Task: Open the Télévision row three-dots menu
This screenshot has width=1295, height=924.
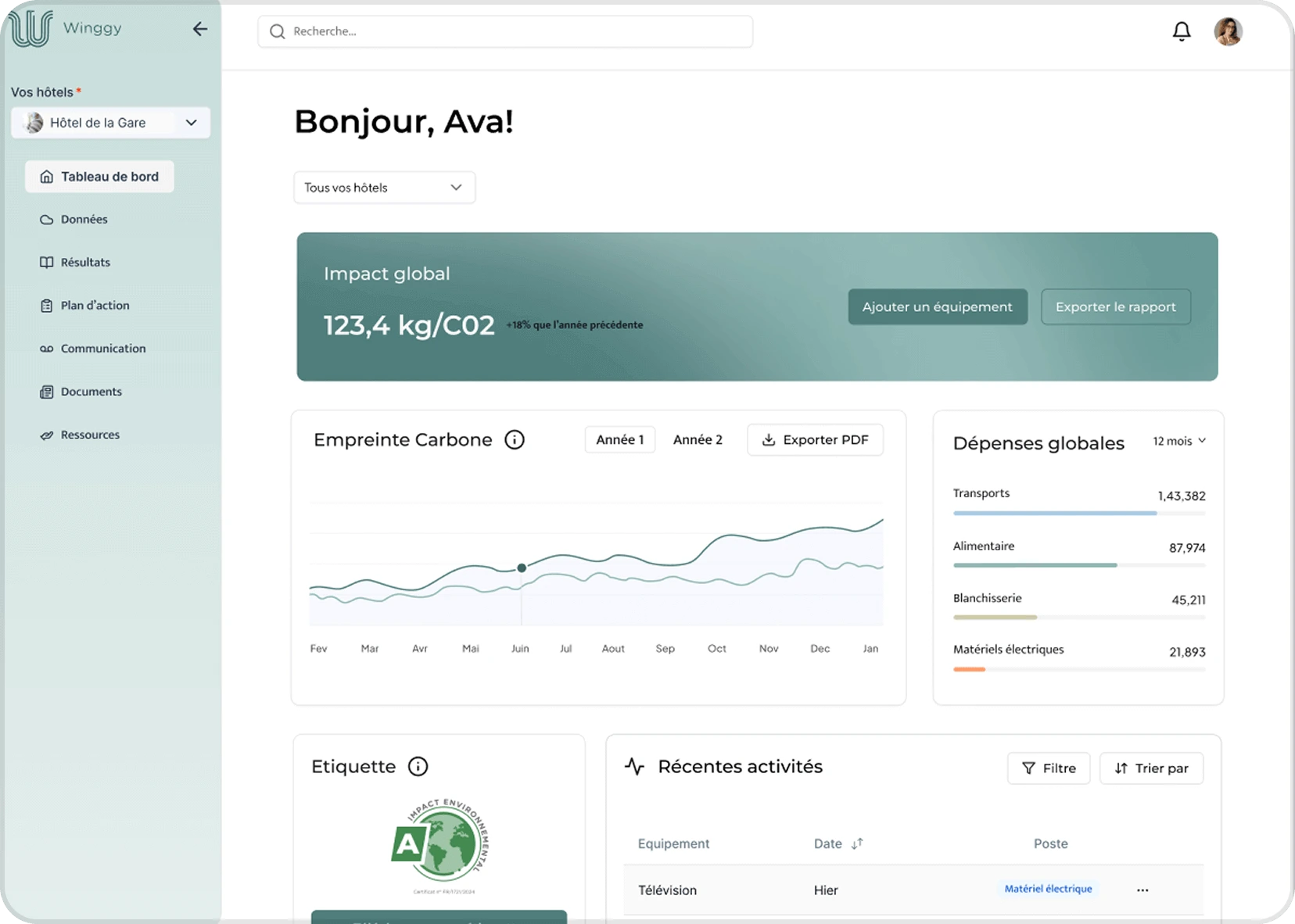Action: [x=1143, y=890]
